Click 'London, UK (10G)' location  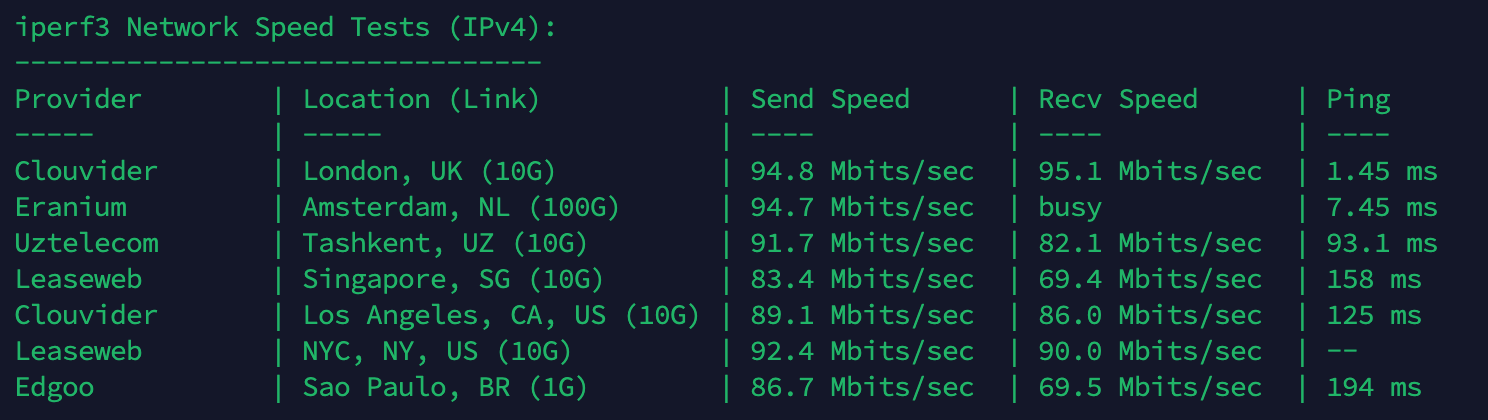coord(429,171)
